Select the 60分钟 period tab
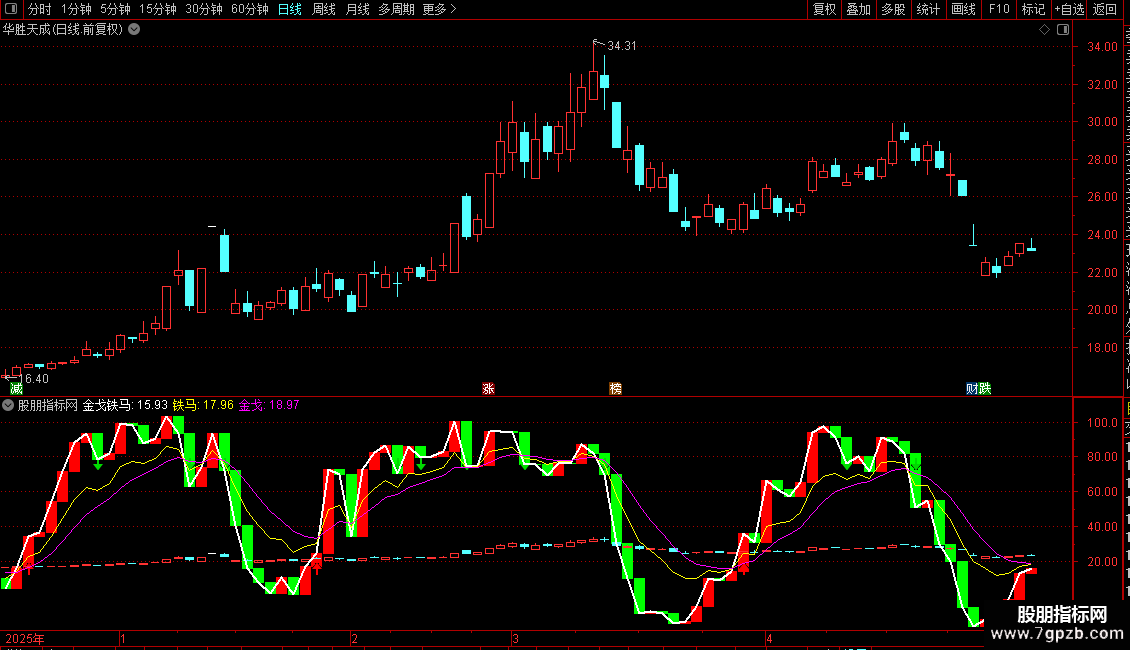 (x=249, y=9)
